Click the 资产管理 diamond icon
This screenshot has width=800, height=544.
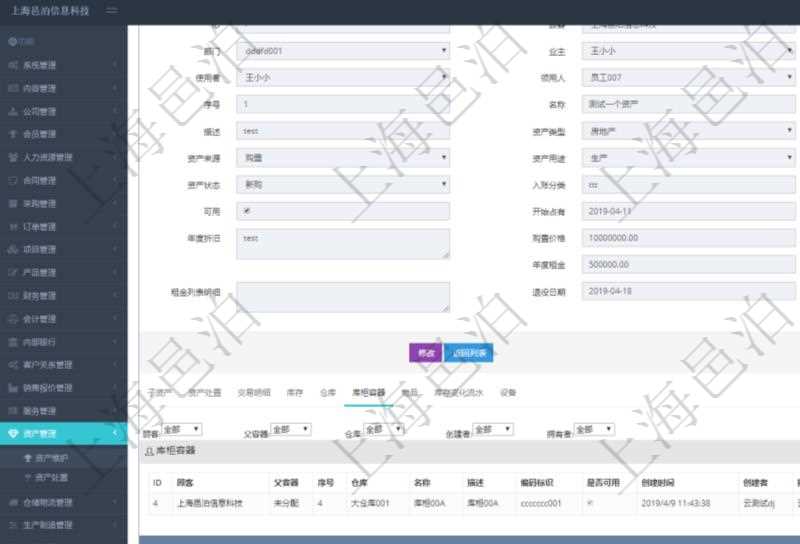(12, 434)
